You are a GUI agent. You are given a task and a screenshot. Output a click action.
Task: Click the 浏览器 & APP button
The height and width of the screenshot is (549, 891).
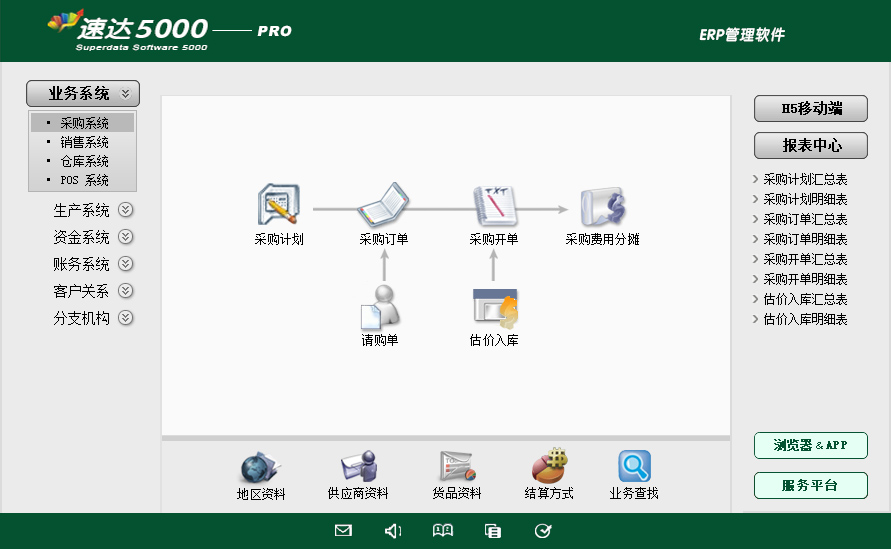811,446
